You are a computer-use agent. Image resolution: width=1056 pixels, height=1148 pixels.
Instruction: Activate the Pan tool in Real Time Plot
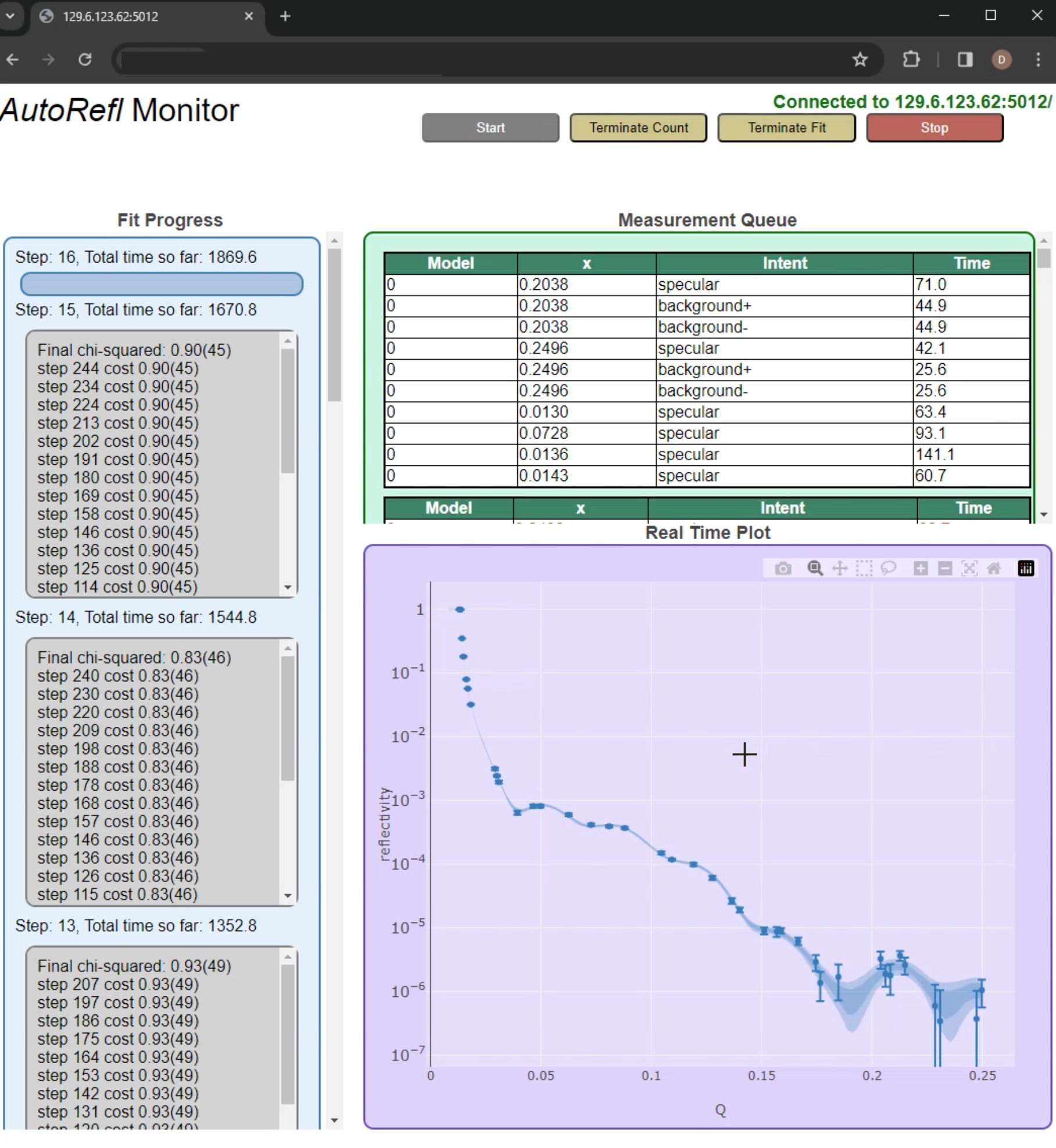pos(840,569)
